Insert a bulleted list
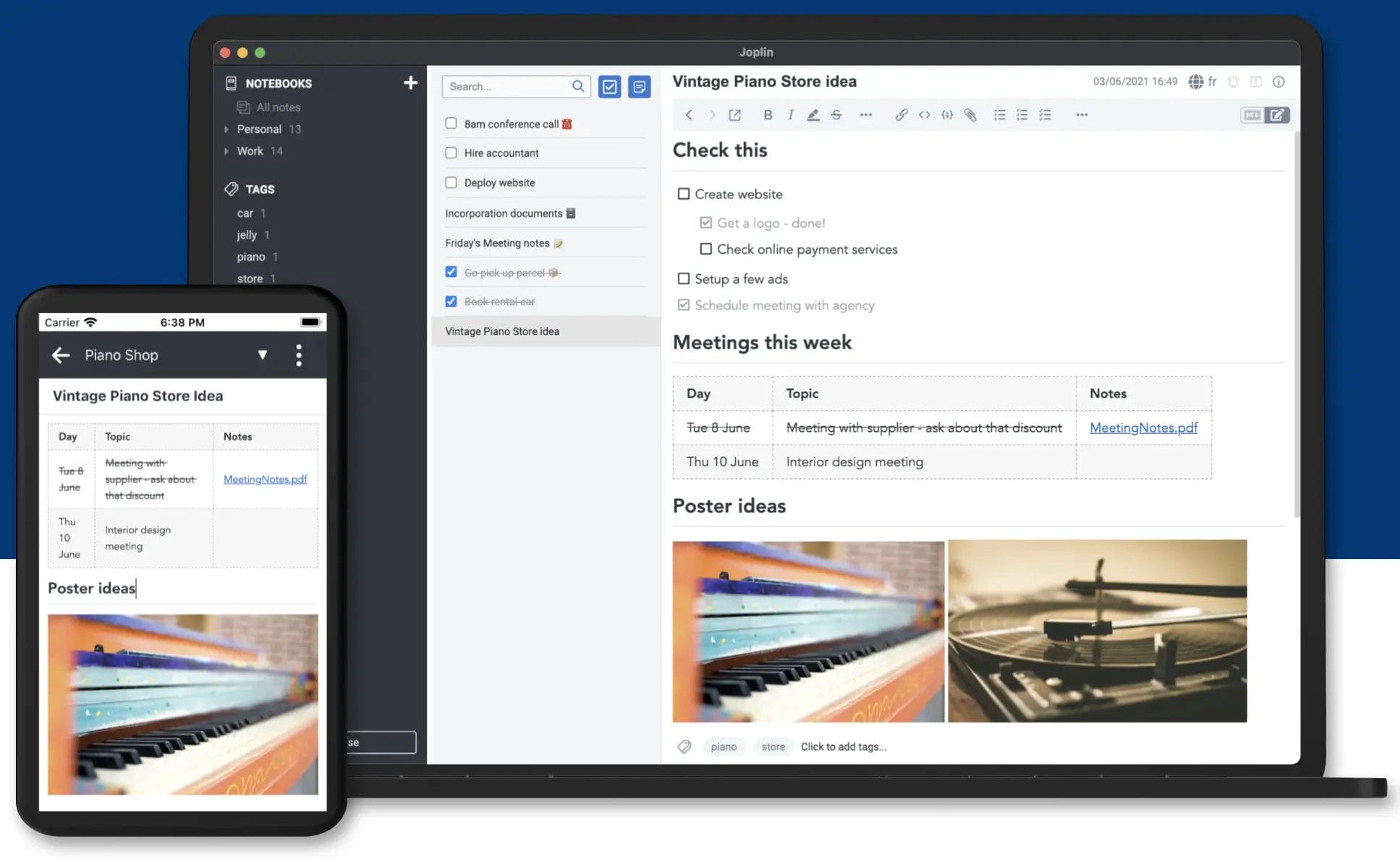Screen dimensions: 1400x860 (1000, 114)
